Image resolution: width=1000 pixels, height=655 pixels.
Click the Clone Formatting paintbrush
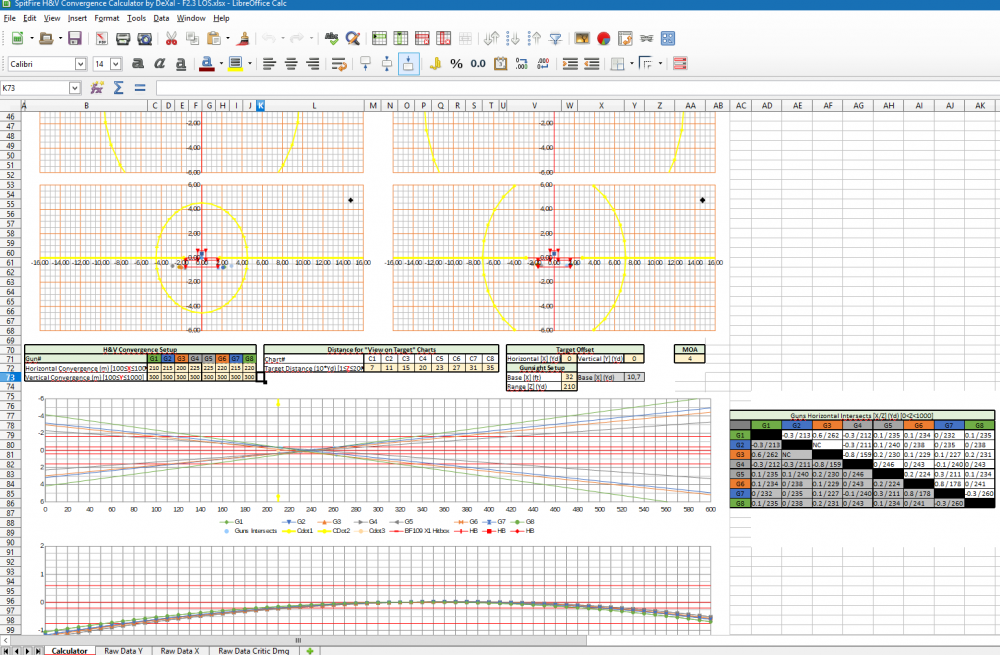click(x=244, y=39)
